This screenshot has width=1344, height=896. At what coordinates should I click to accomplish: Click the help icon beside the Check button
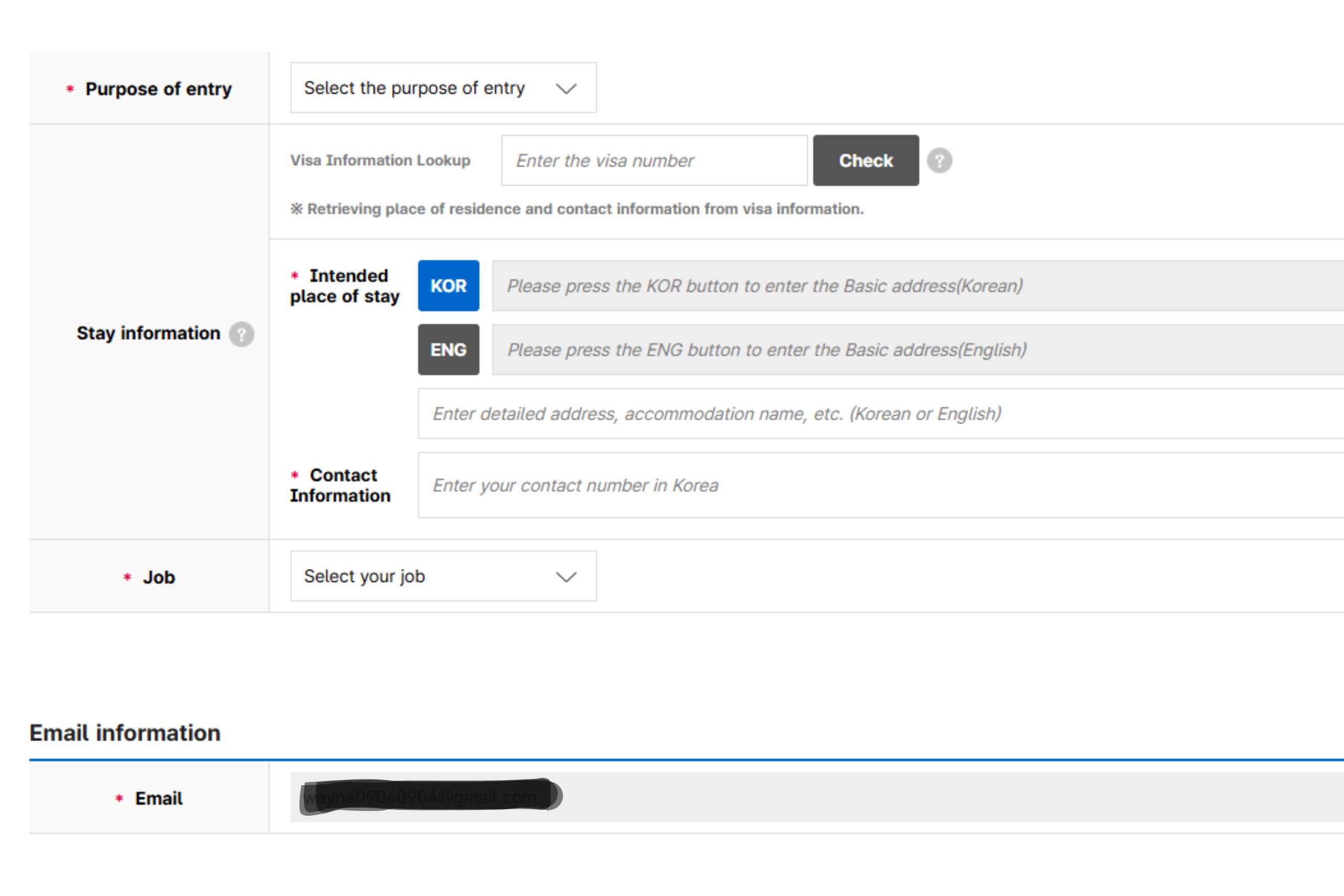coord(939,161)
